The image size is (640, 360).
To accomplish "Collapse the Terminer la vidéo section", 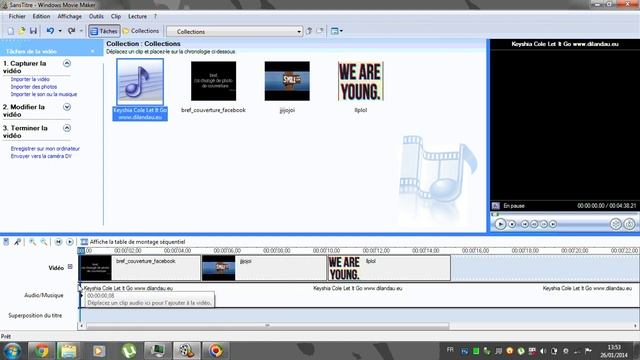I will (x=67, y=128).
